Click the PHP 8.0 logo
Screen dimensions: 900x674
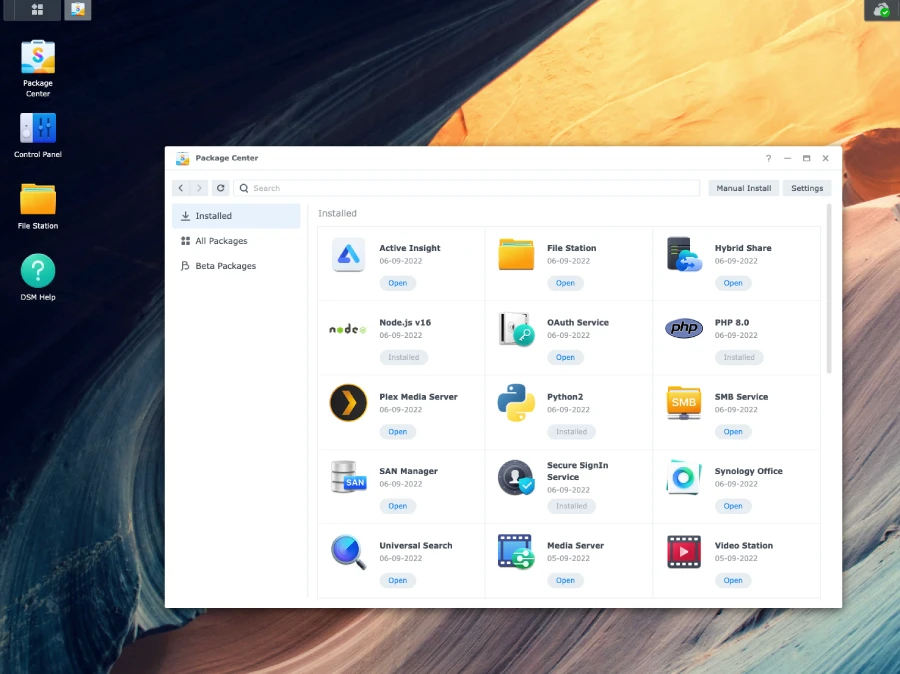[x=684, y=328]
